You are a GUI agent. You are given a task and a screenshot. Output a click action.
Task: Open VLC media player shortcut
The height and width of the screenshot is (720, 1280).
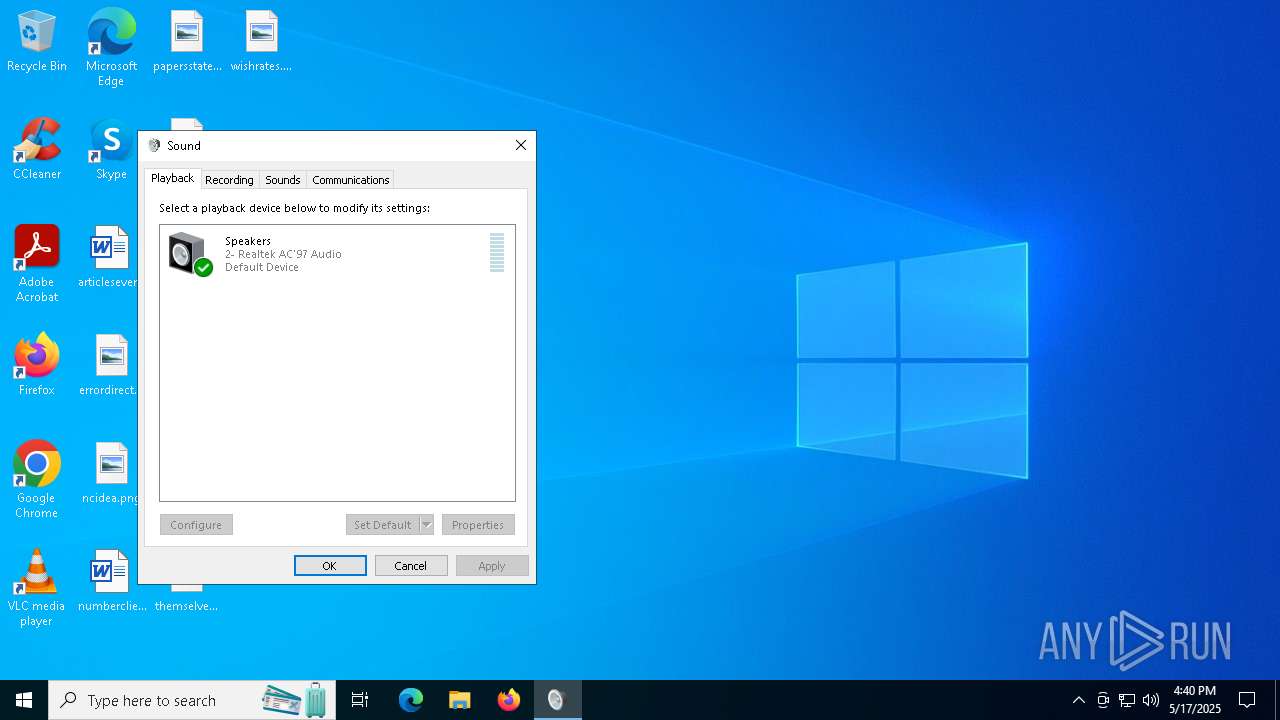click(x=37, y=587)
